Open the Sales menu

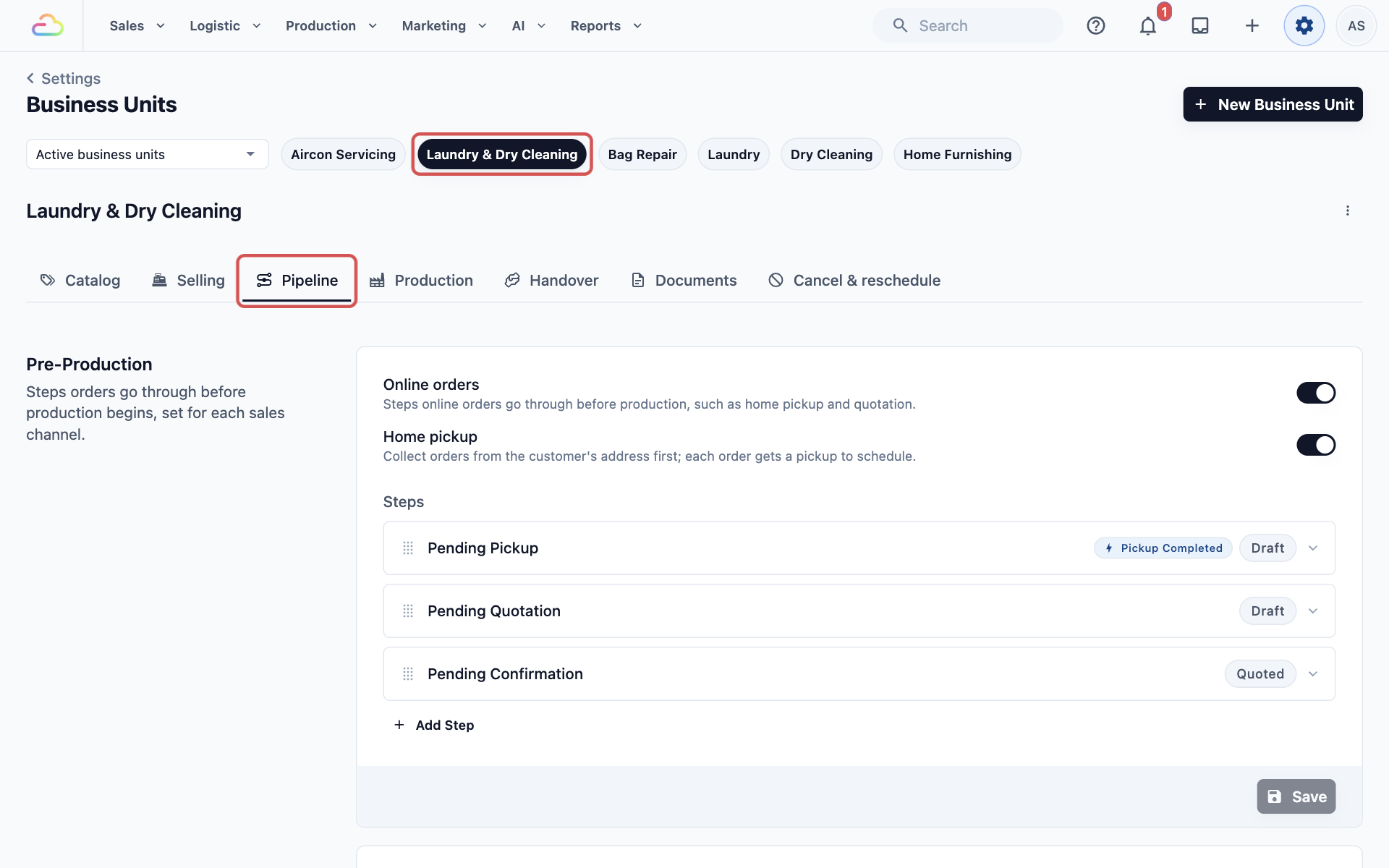pyautogui.click(x=137, y=25)
